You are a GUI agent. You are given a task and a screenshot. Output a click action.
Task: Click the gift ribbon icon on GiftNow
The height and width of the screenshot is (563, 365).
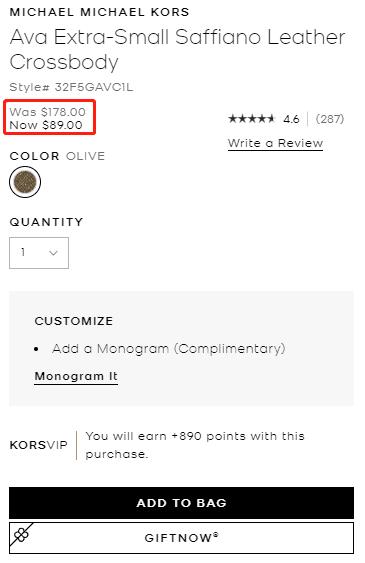(21, 536)
